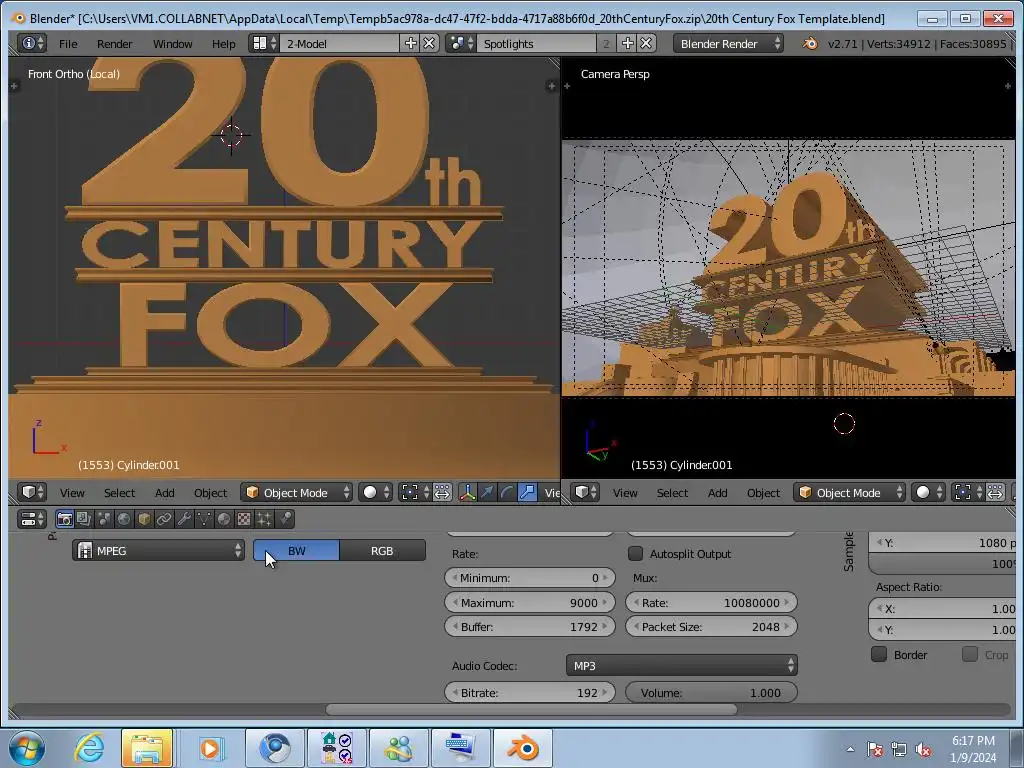Click the Buffer value field 1792

(530, 627)
